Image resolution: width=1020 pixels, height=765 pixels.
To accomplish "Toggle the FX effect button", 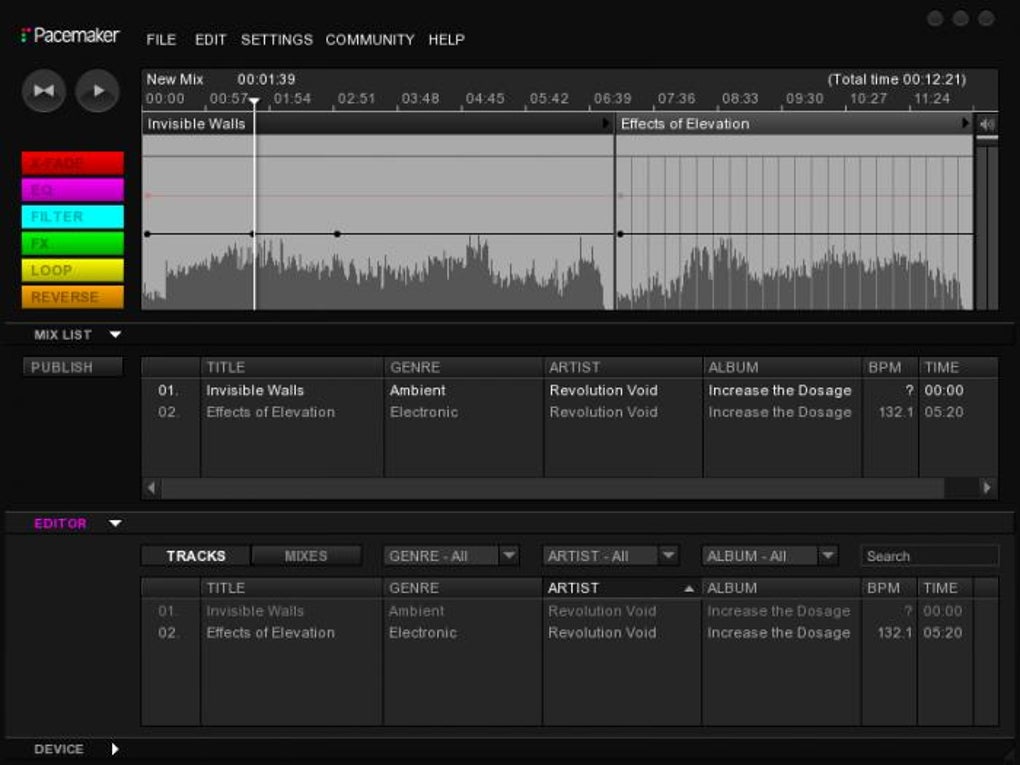I will click(72, 243).
